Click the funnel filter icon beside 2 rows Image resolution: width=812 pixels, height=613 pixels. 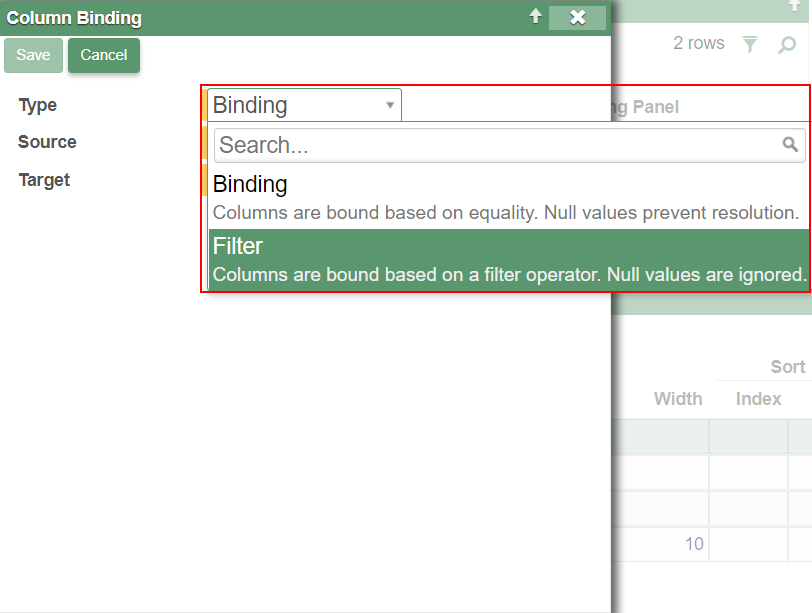(x=750, y=44)
